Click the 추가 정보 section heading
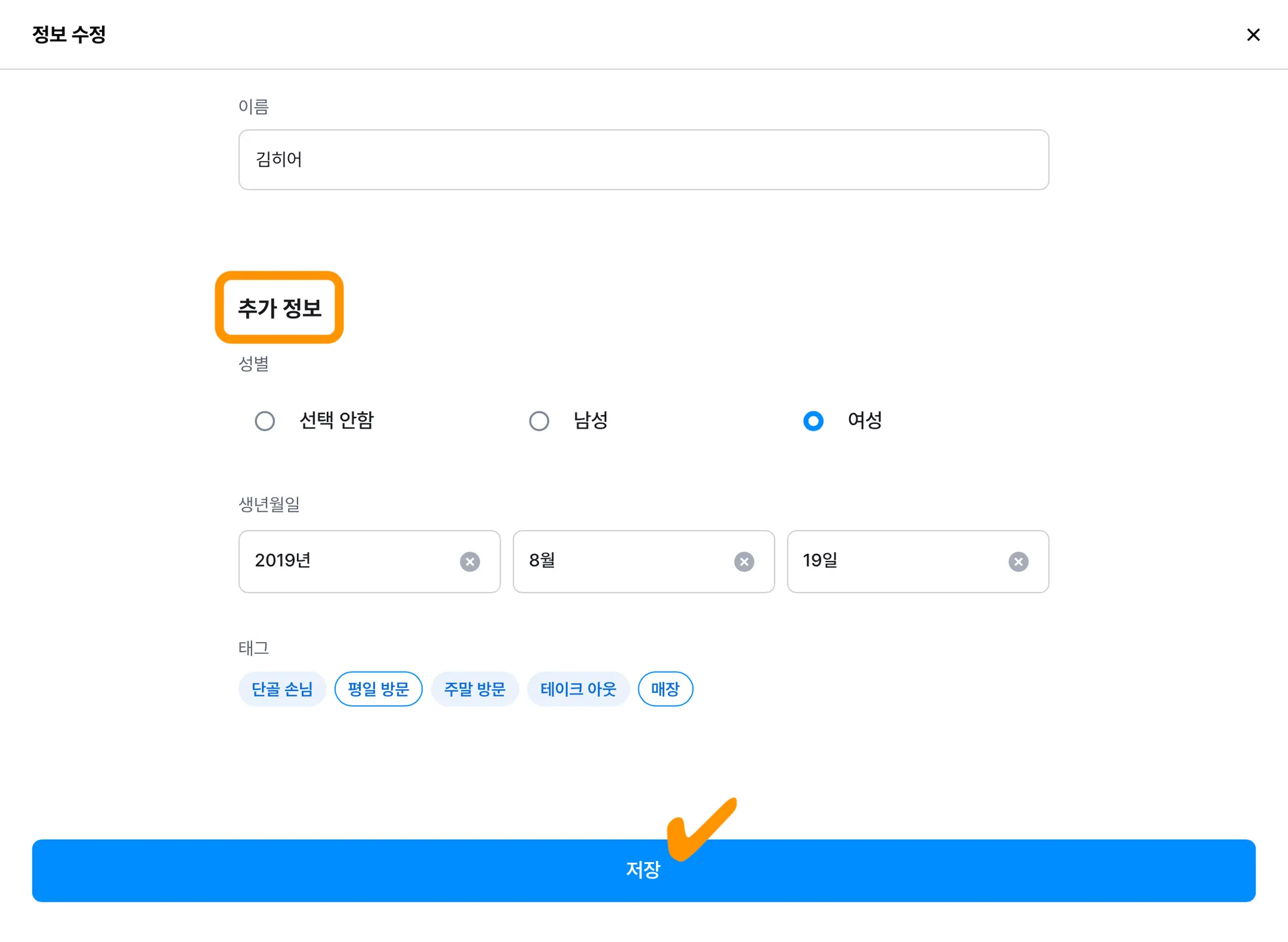Viewport: 1288px width, 942px height. 280,308
